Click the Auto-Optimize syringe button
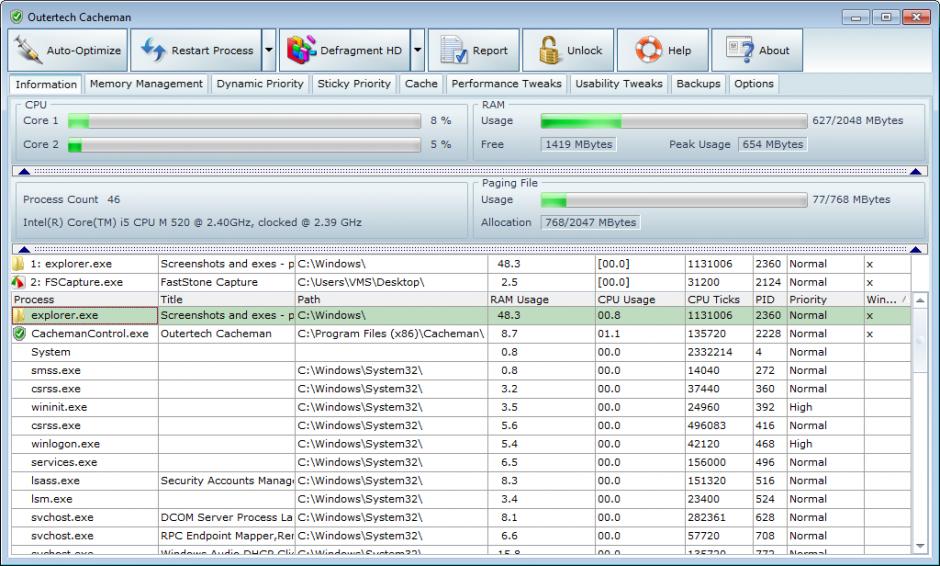Viewport: 940px width, 566px height. [67, 50]
